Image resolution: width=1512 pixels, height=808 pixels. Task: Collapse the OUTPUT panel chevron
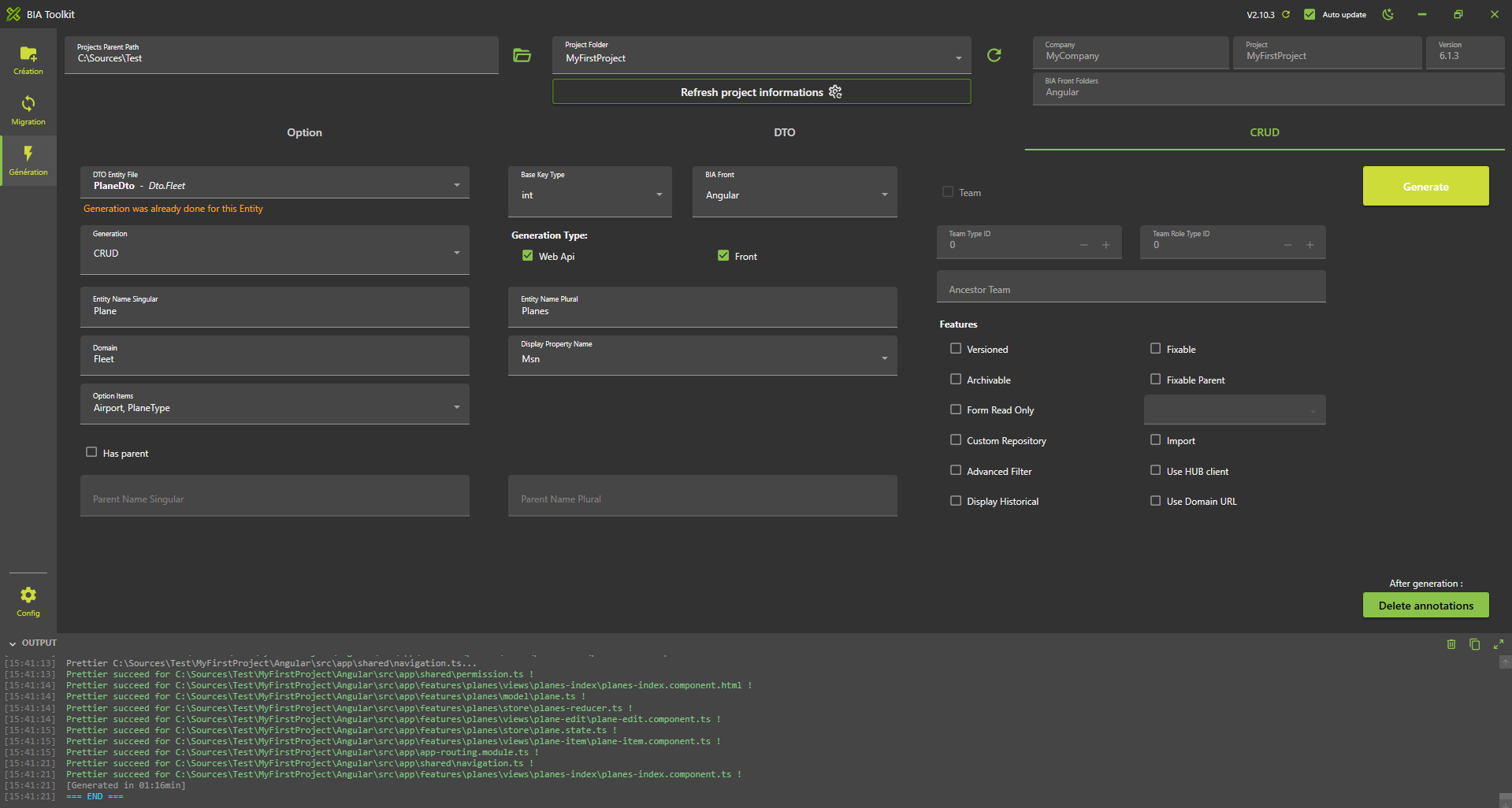13,644
